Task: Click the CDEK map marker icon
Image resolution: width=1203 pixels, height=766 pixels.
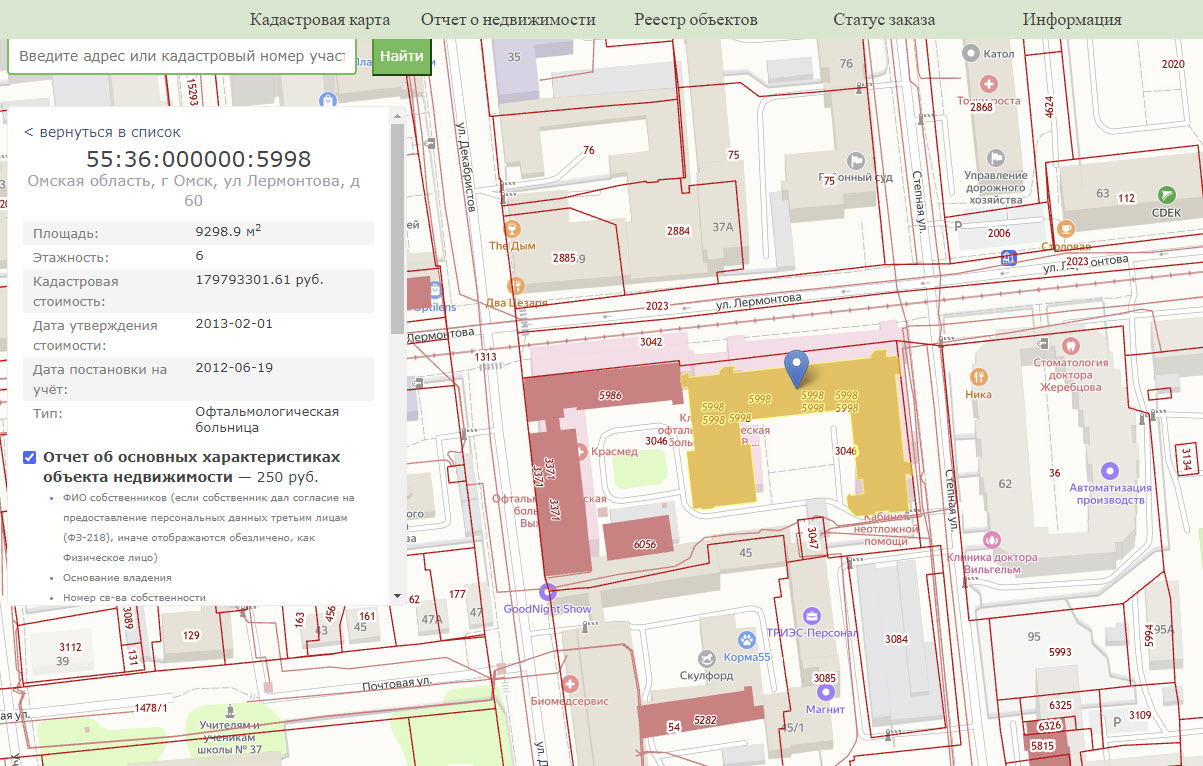Action: click(x=1165, y=194)
